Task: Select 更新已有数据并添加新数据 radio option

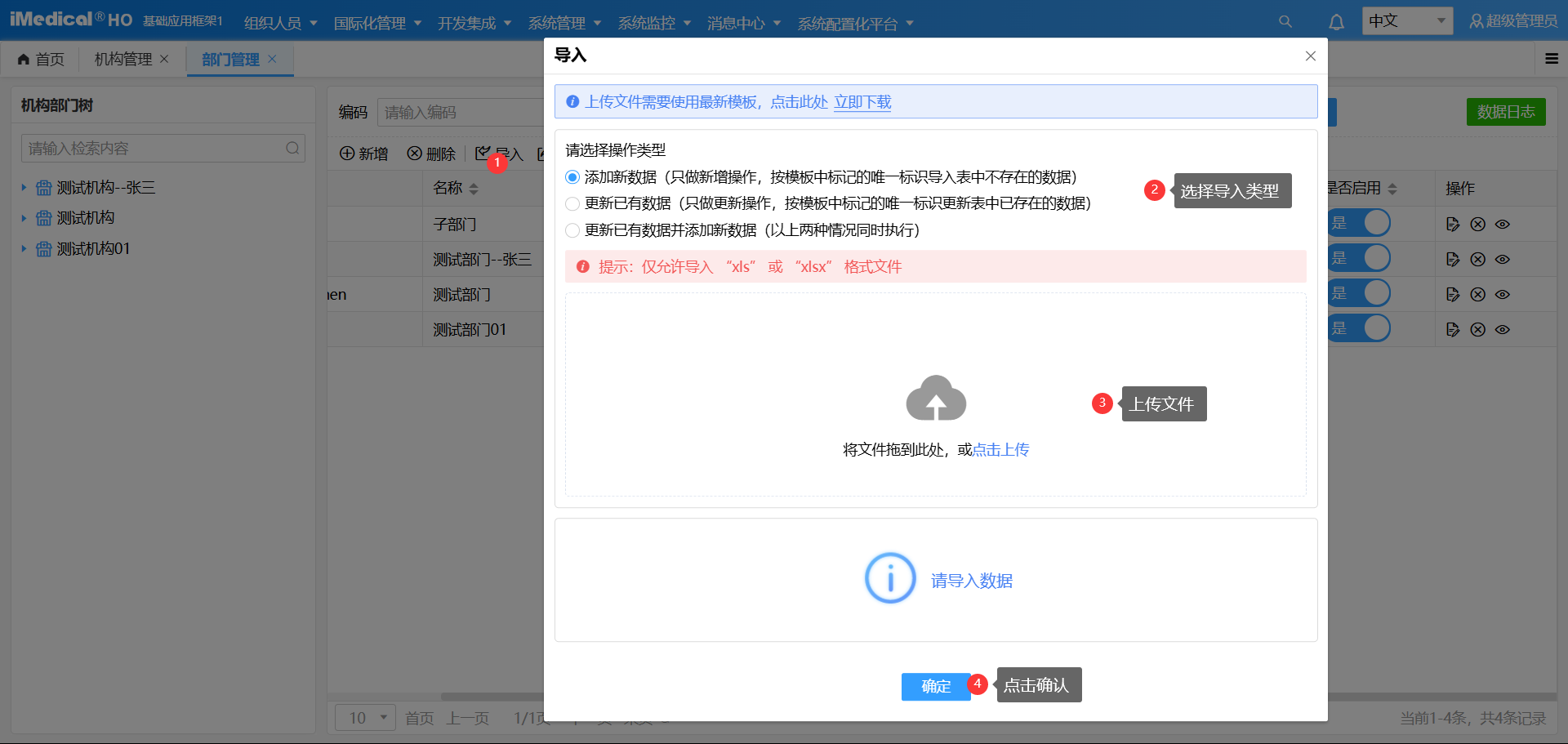Action: pyautogui.click(x=572, y=230)
